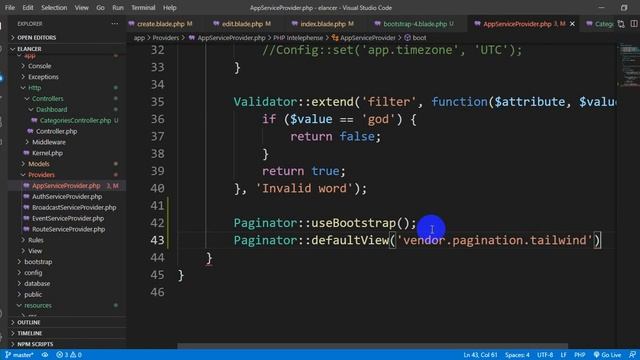Open the Go menu
This screenshot has width=640, height=360.
(x=100, y=8)
